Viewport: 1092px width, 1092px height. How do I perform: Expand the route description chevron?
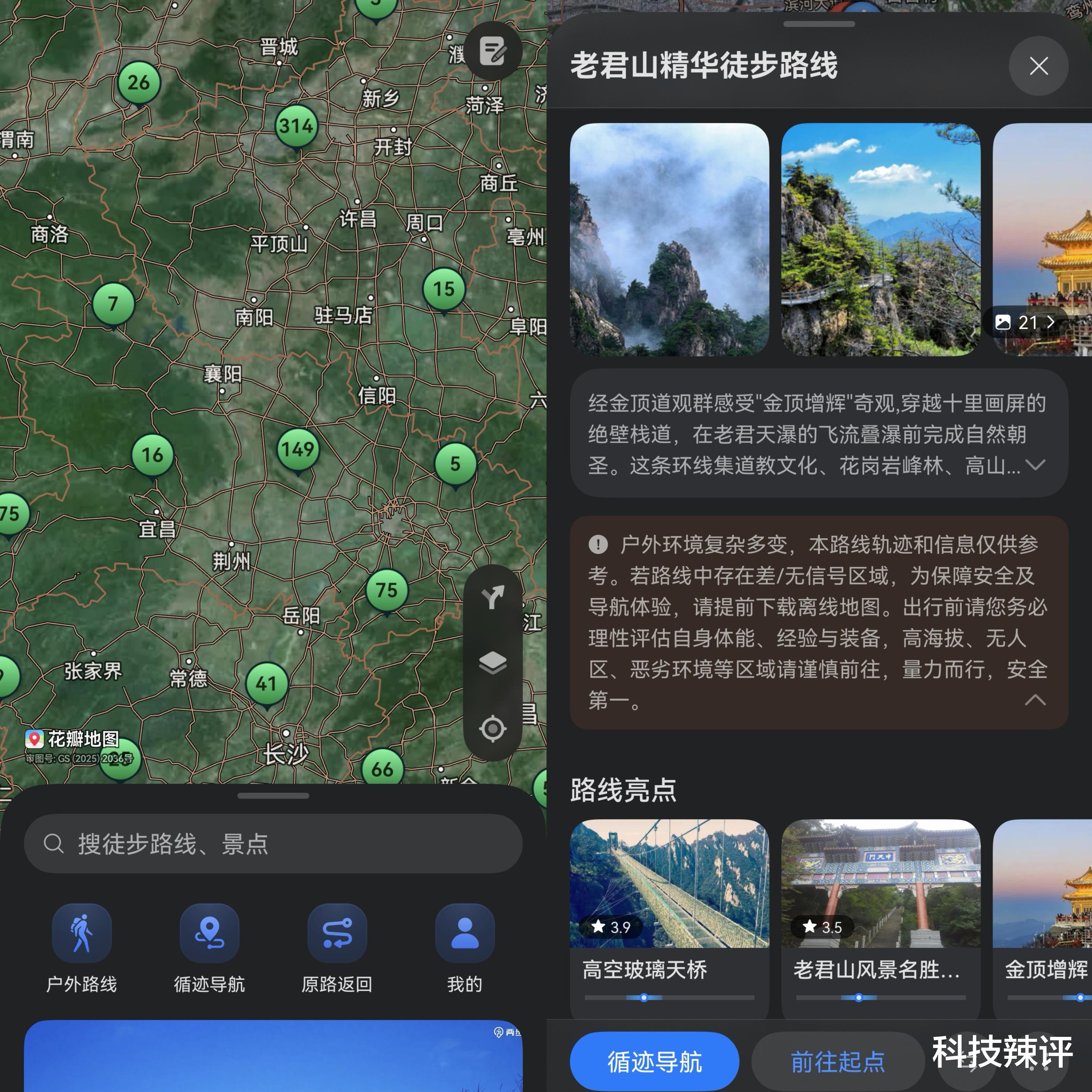point(1035,465)
